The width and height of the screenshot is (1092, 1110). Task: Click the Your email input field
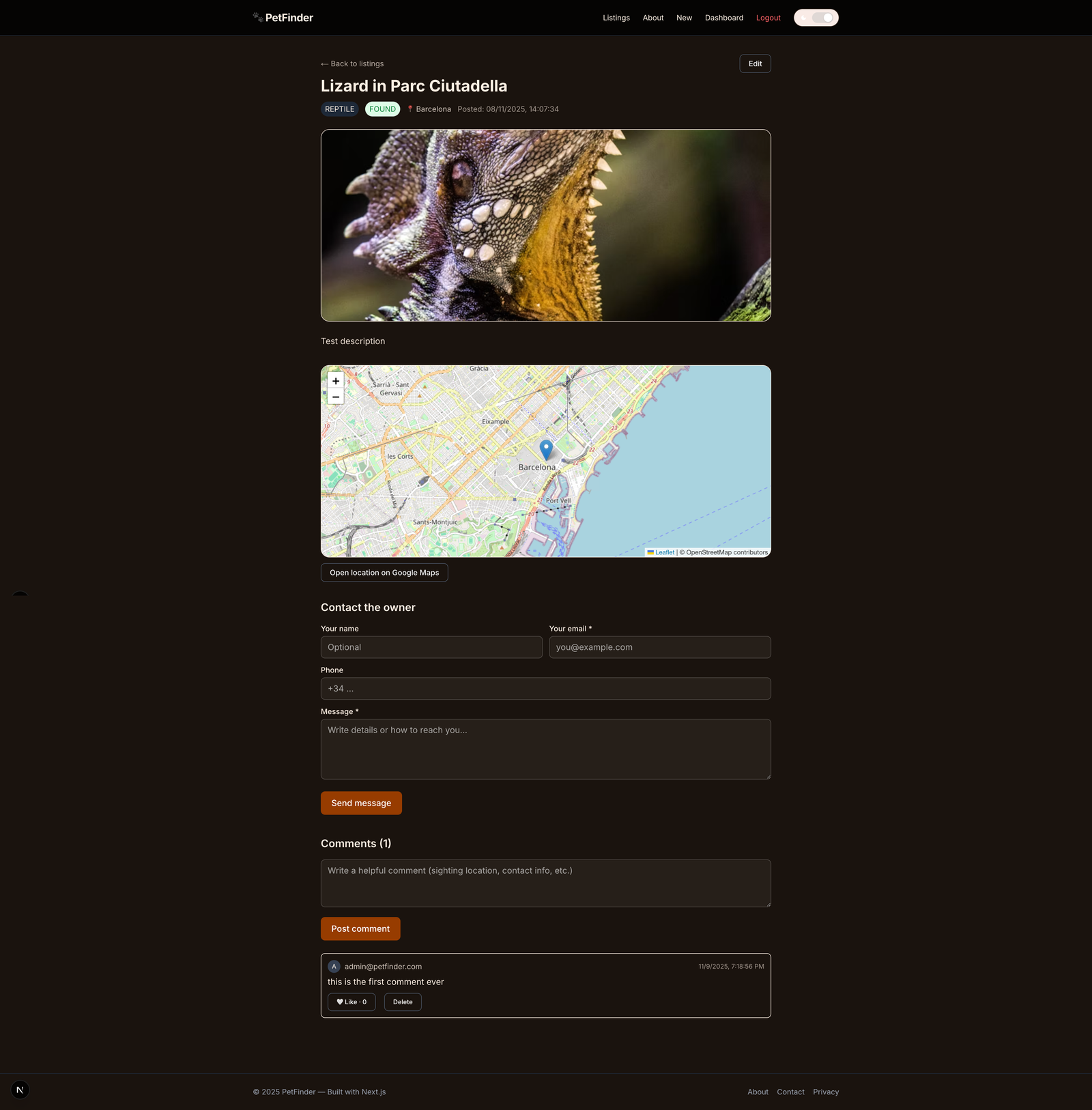[659, 647]
